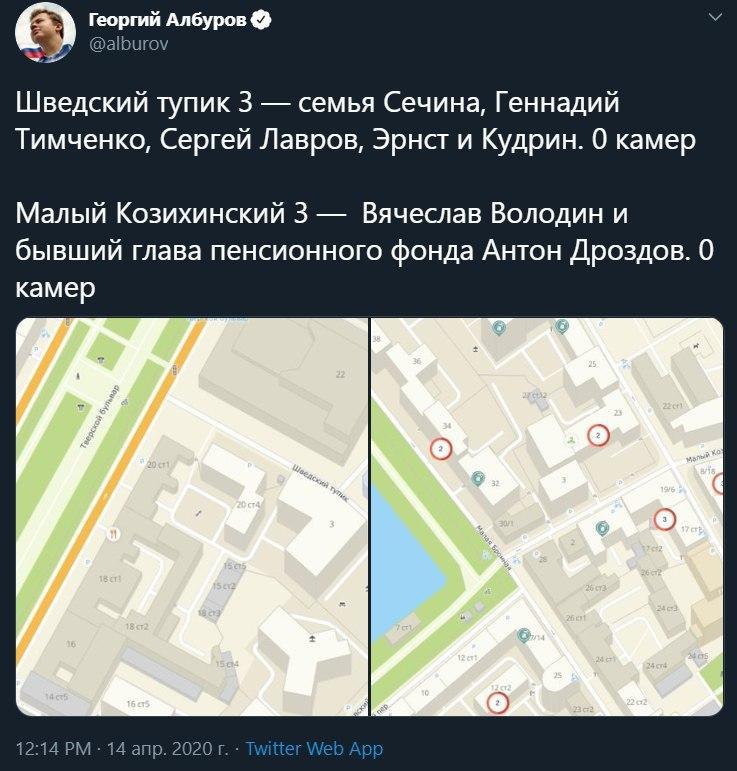Click teal pin right of building 2
The image size is (737, 771).
tap(602, 528)
